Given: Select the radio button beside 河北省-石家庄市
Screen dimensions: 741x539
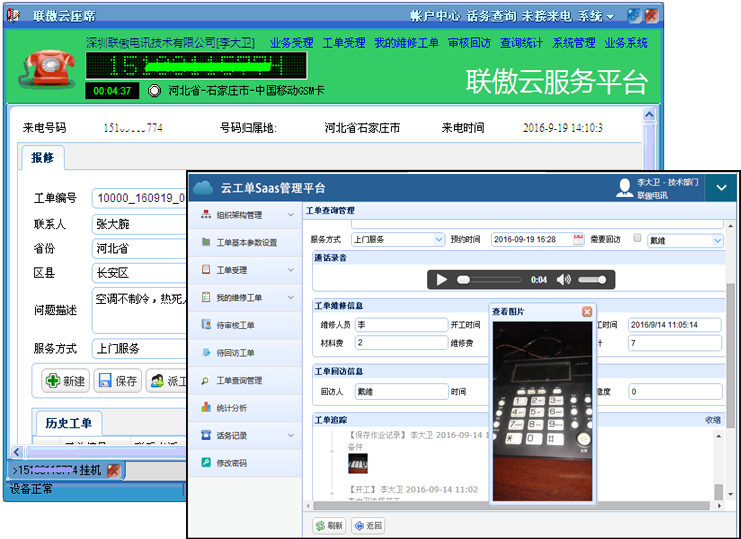Looking at the screenshot, I should pos(154,91).
